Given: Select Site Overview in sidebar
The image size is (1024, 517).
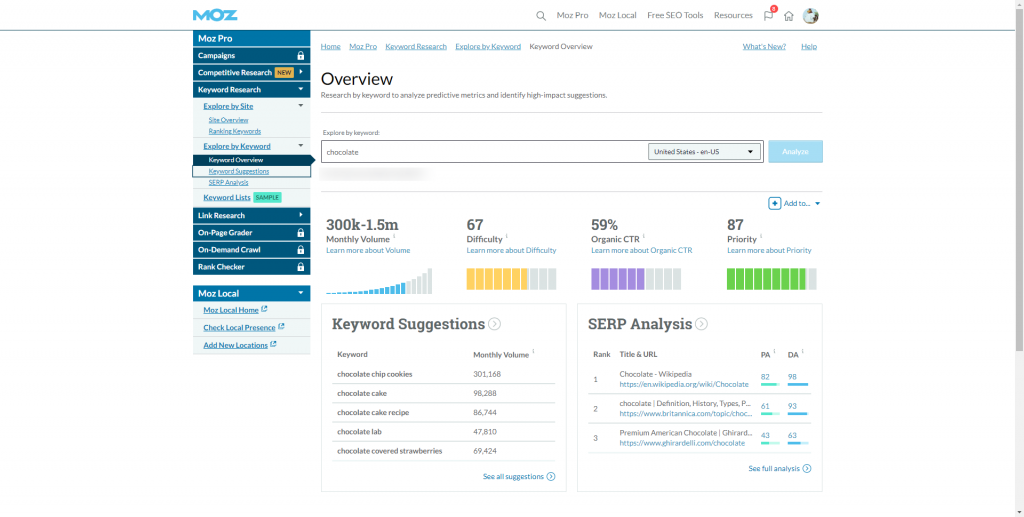Looking at the screenshot, I should [x=229, y=120].
